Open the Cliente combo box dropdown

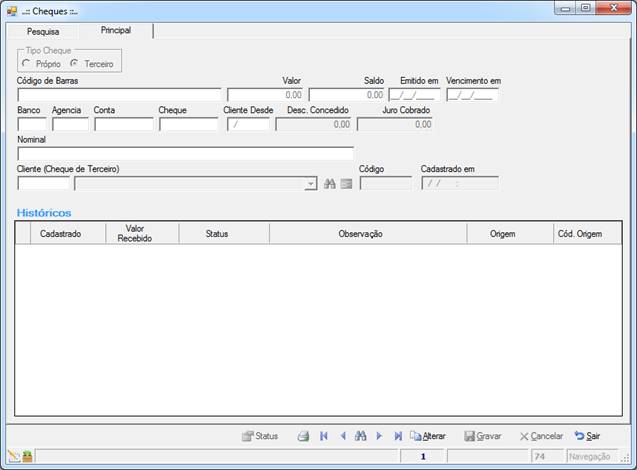pyautogui.click(x=311, y=184)
